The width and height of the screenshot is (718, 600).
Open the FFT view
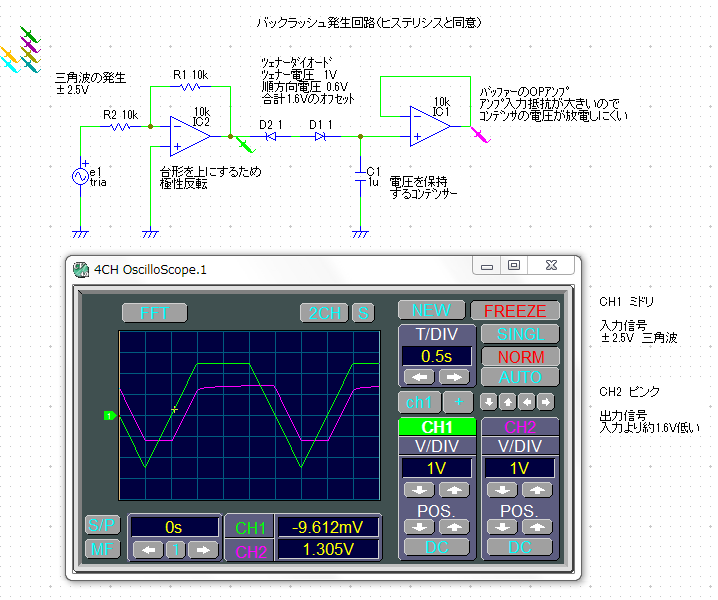tap(154, 313)
